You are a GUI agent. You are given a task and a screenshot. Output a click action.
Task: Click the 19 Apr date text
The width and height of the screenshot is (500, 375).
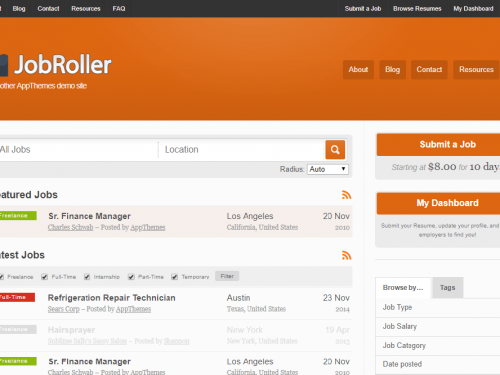[x=337, y=330]
